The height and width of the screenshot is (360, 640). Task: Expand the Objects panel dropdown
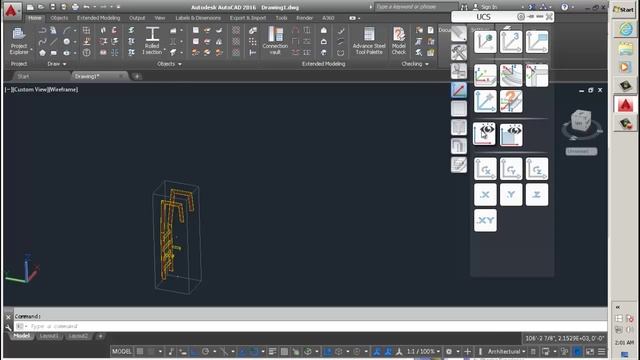(169, 64)
